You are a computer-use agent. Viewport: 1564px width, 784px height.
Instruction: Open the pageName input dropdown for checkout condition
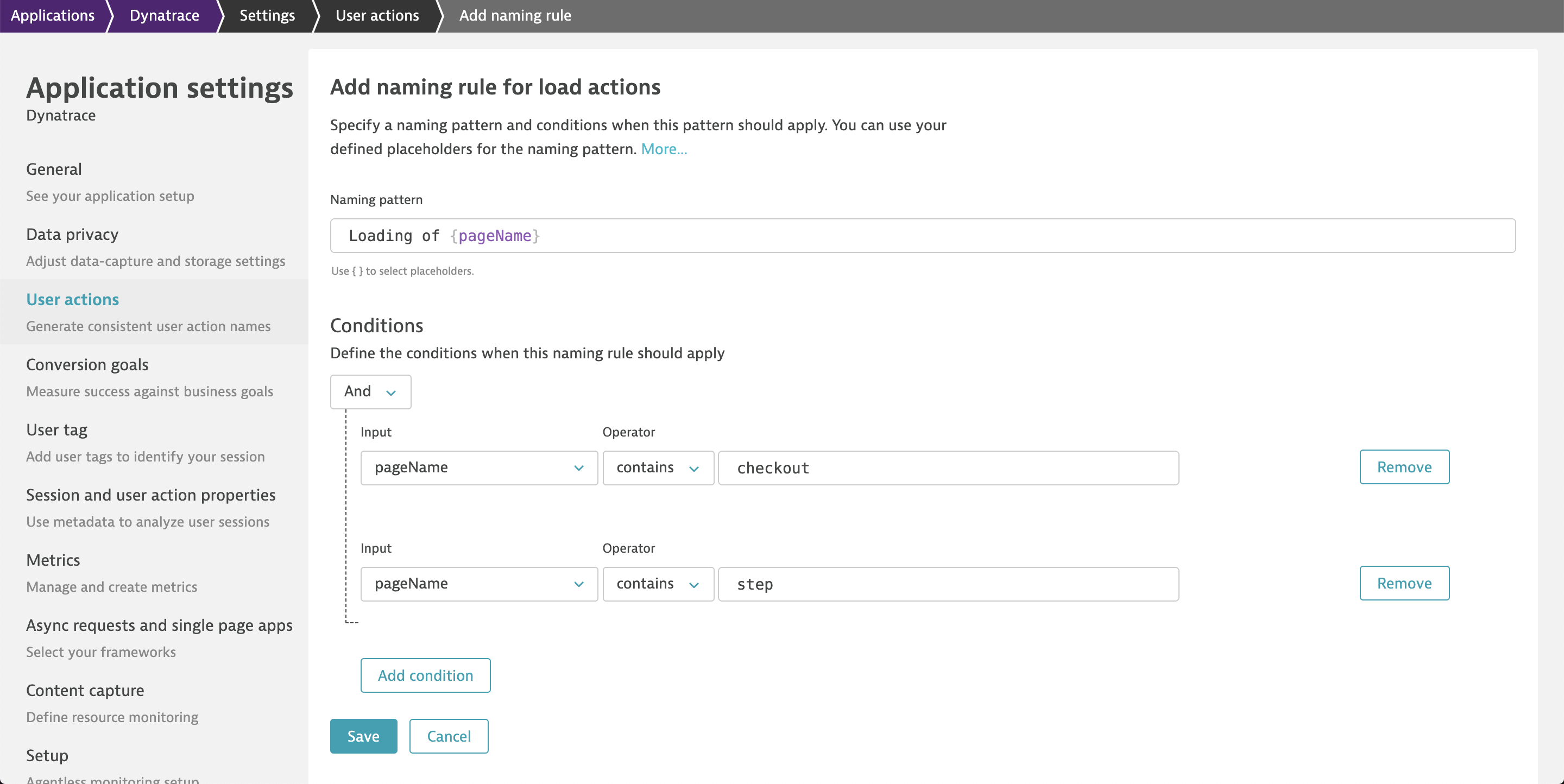479,467
